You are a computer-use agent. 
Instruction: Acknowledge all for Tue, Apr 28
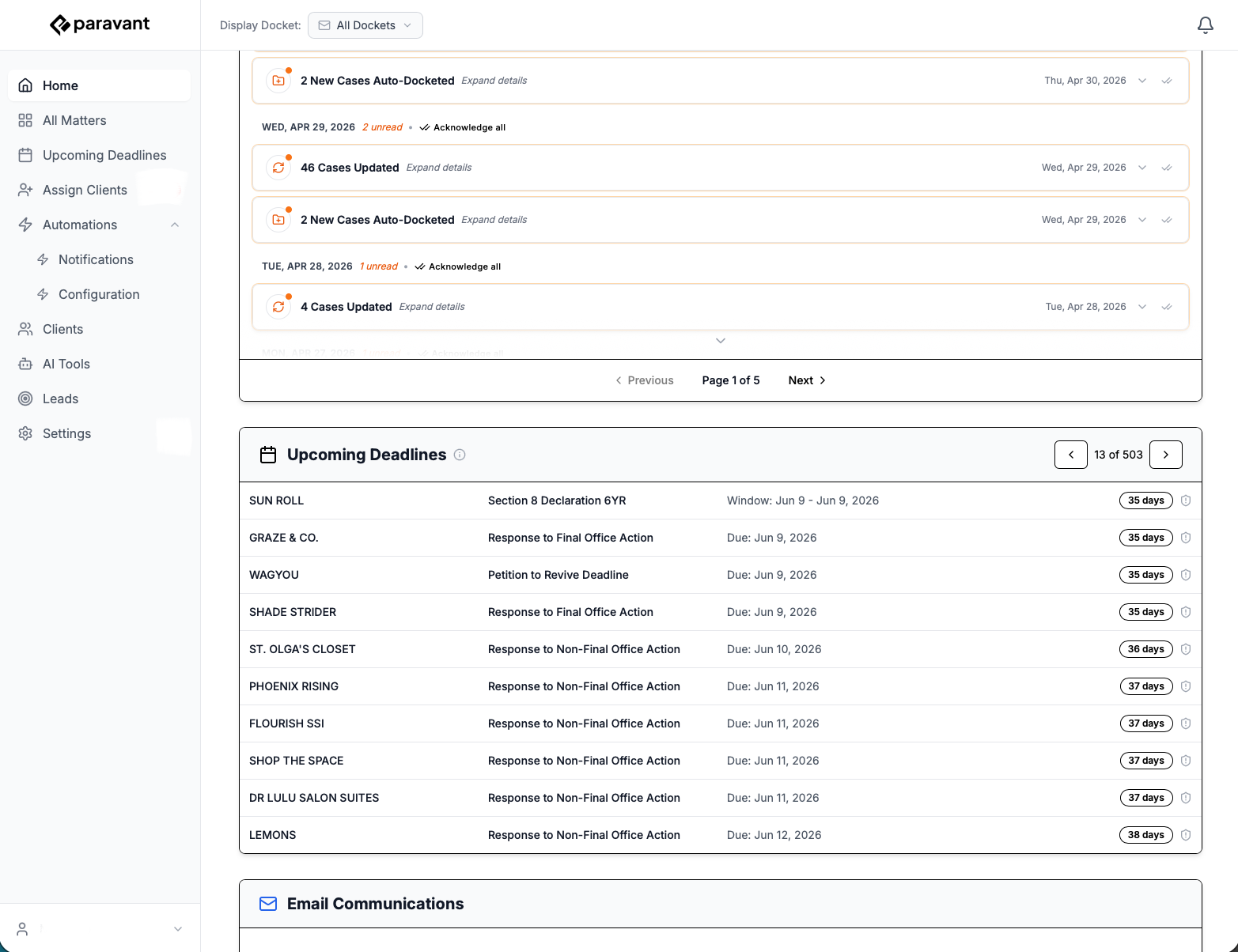click(458, 266)
